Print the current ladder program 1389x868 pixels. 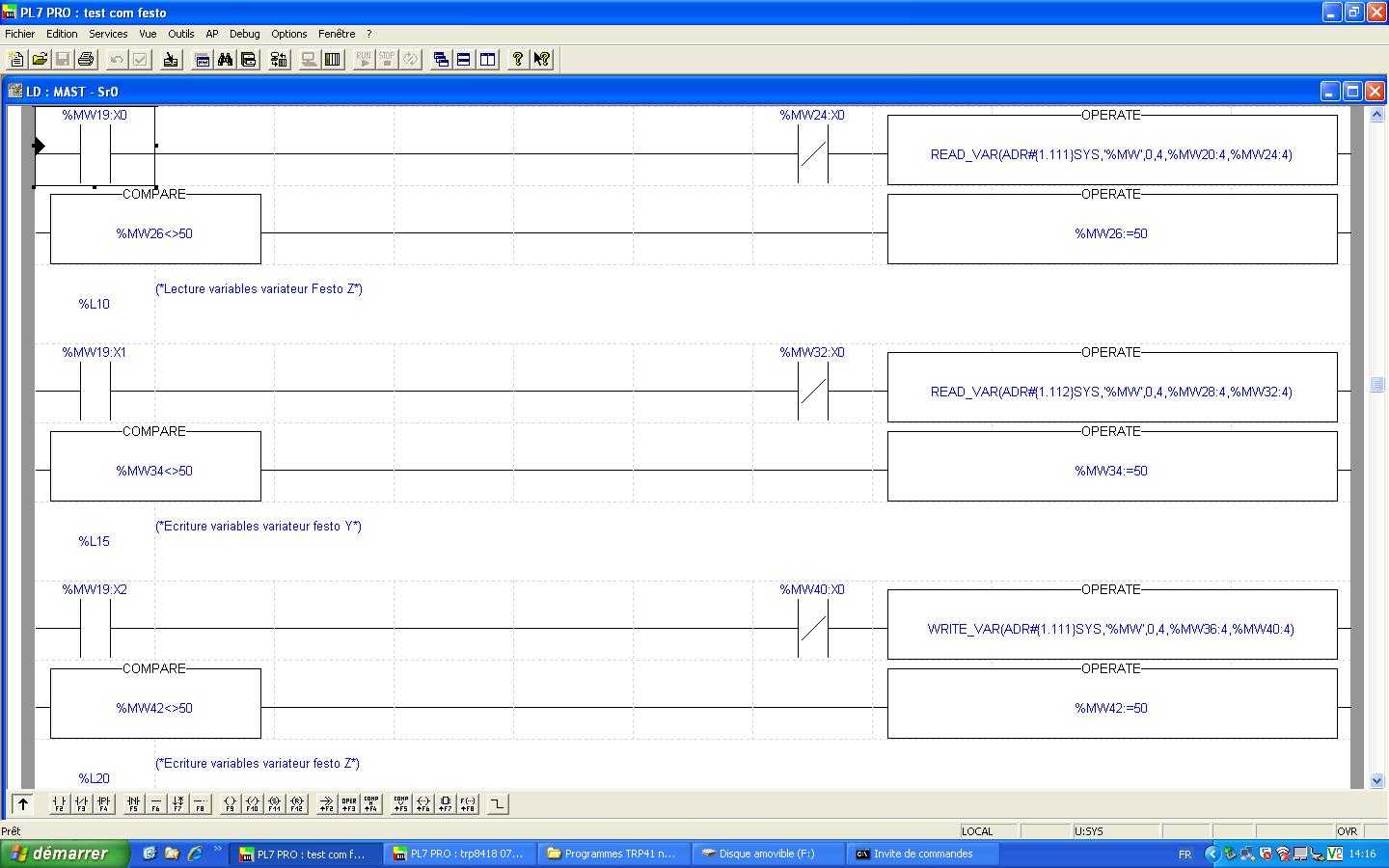click(86, 60)
